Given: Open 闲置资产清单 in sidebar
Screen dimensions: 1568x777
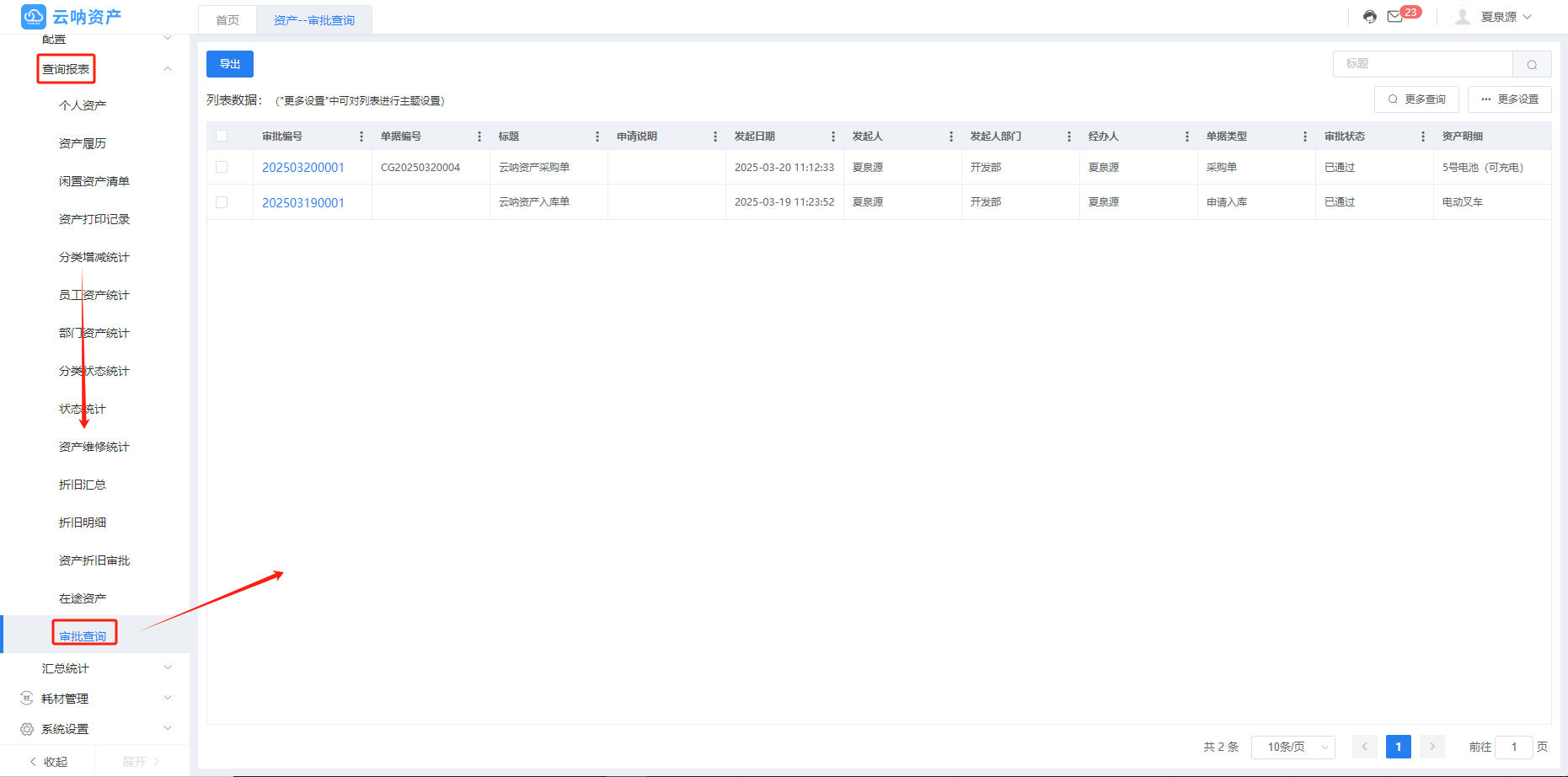Looking at the screenshot, I should pyautogui.click(x=94, y=181).
